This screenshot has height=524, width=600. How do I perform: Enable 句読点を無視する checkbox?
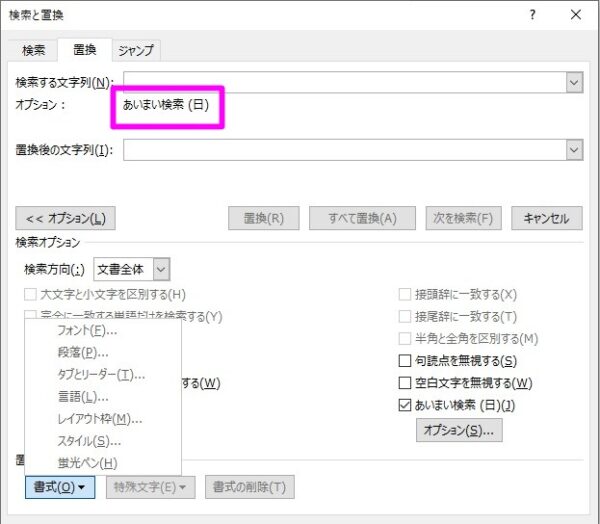tap(405, 361)
